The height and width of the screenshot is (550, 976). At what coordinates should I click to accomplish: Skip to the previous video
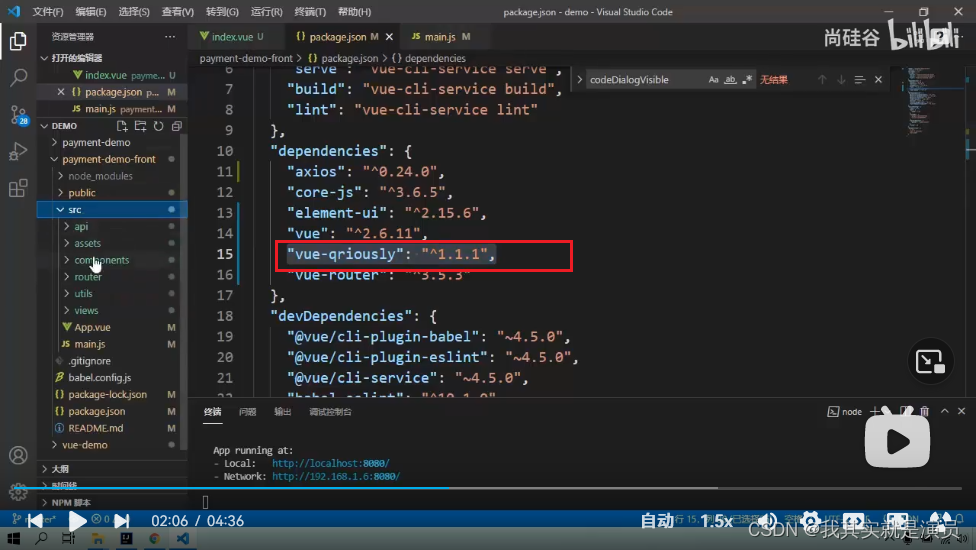click(x=35, y=521)
